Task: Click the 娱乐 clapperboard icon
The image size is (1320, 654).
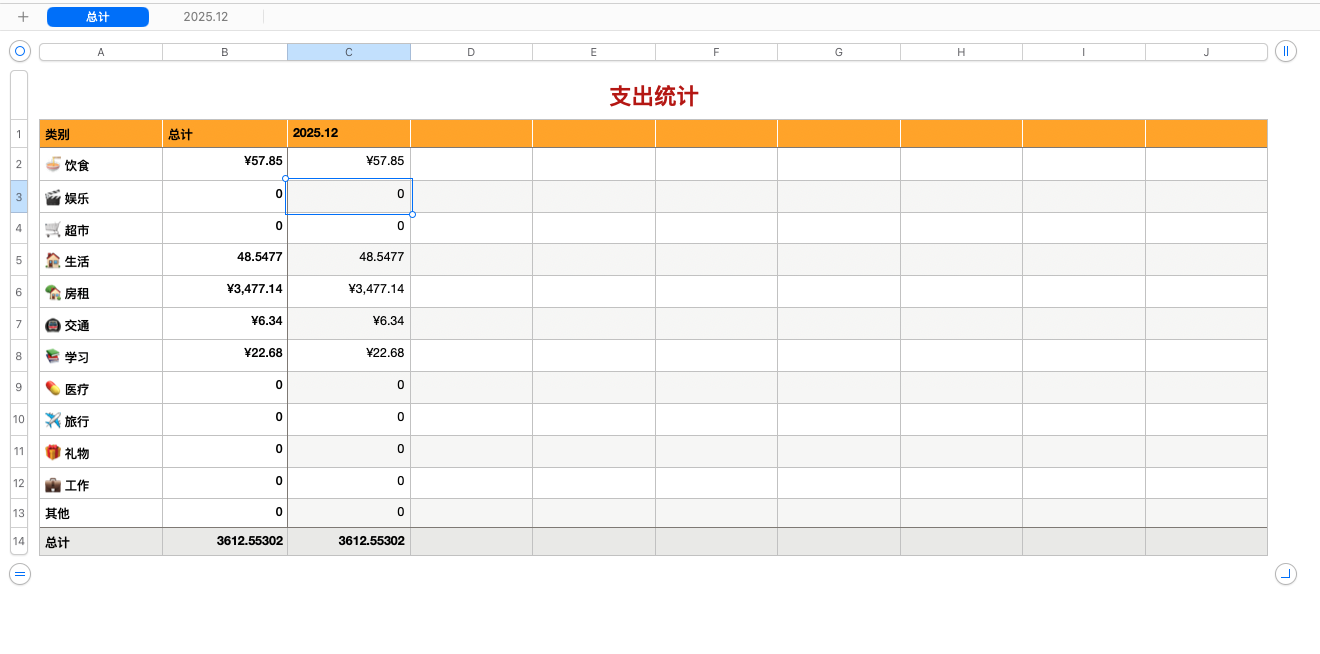Action: tap(51, 196)
